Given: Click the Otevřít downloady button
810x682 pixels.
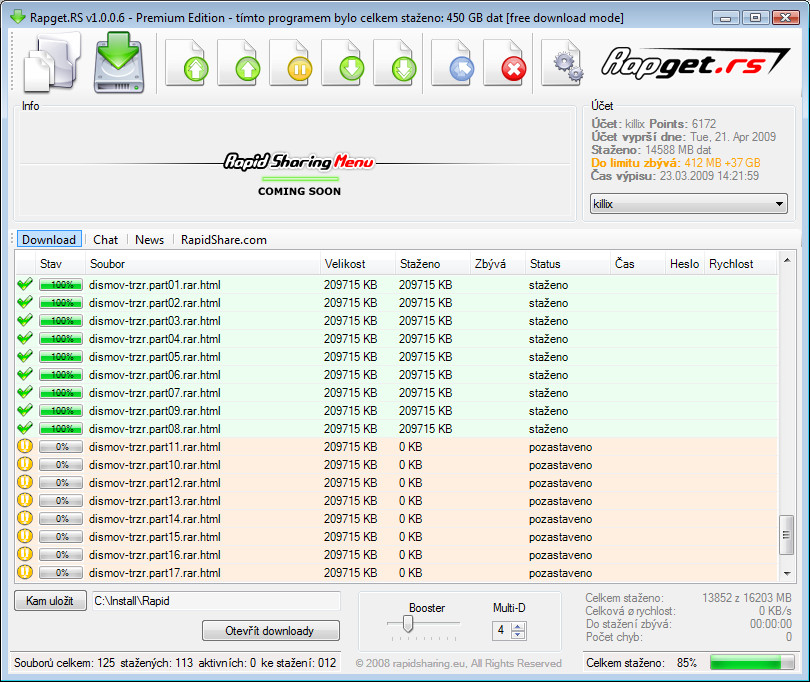Looking at the screenshot, I should point(271,631).
